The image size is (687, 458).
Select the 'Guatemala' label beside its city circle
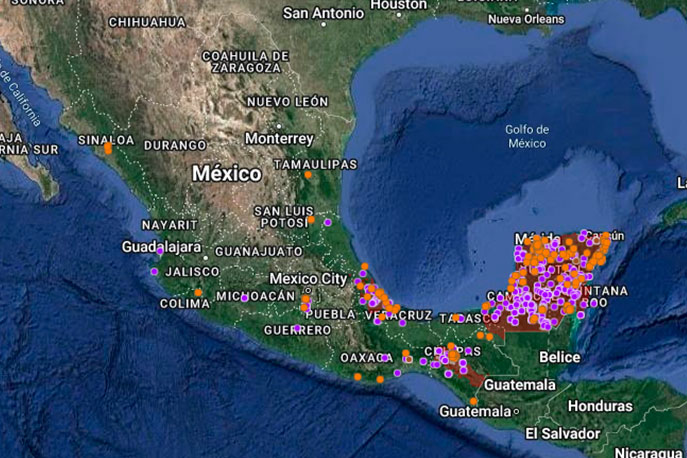click(x=475, y=412)
